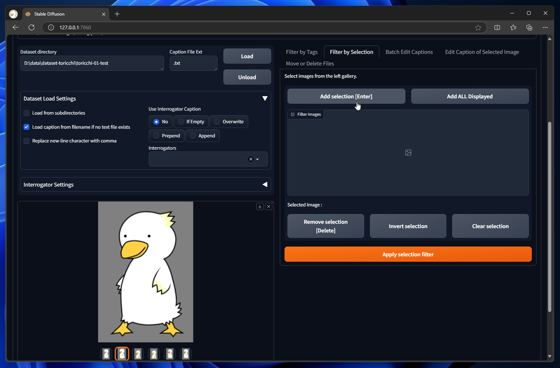This screenshot has height=368, width=560.
Task: Click the 'Use Interrogator Caption' label
Action: coord(175,109)
